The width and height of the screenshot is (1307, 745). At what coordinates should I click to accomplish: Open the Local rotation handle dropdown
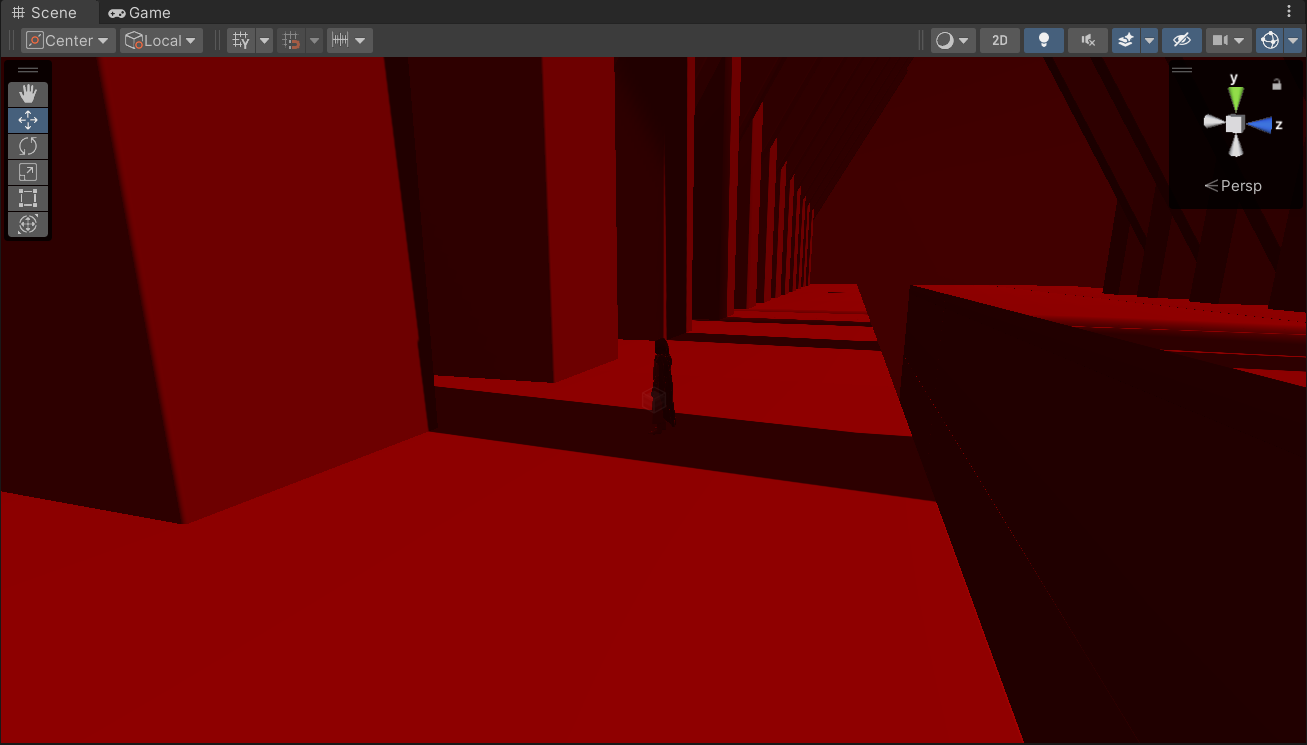coord(161,40)
